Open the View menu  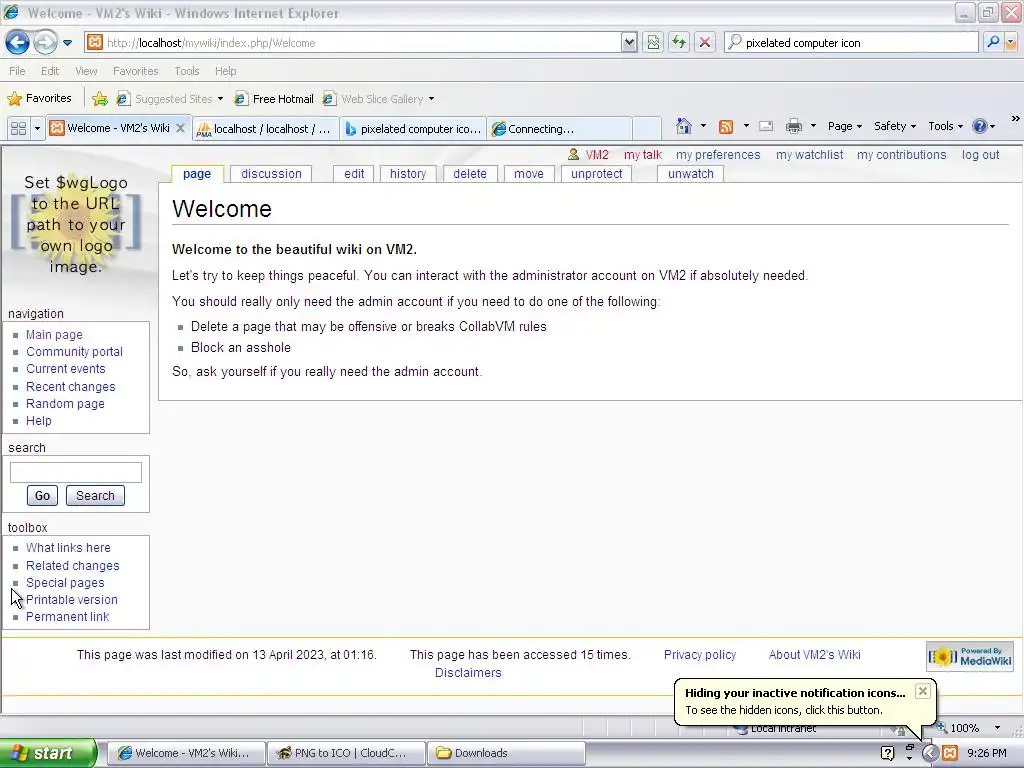[86, 71]
